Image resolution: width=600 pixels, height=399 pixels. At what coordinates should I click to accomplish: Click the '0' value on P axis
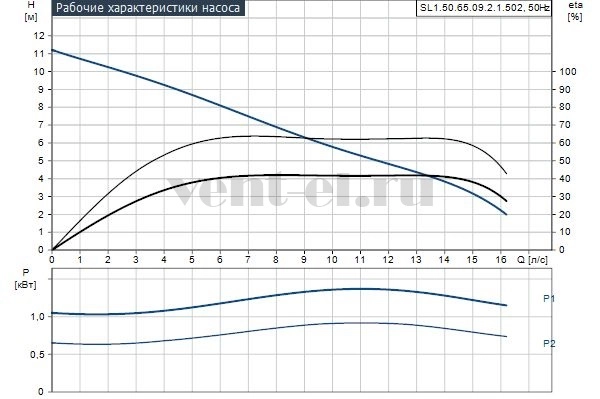(x=41, y=392)
